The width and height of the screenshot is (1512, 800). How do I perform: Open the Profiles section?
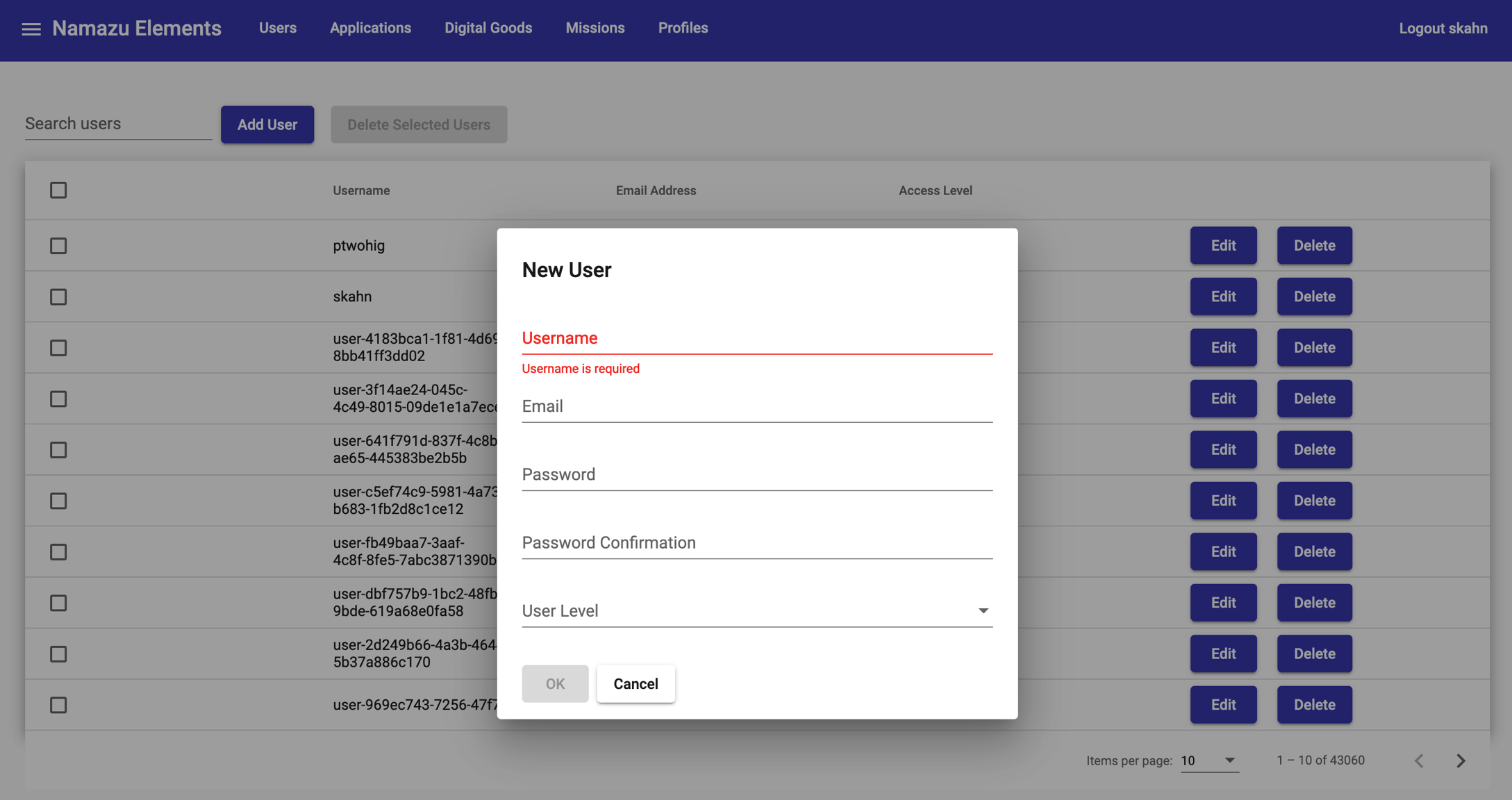pyautogui.click(x=683, y=28)
